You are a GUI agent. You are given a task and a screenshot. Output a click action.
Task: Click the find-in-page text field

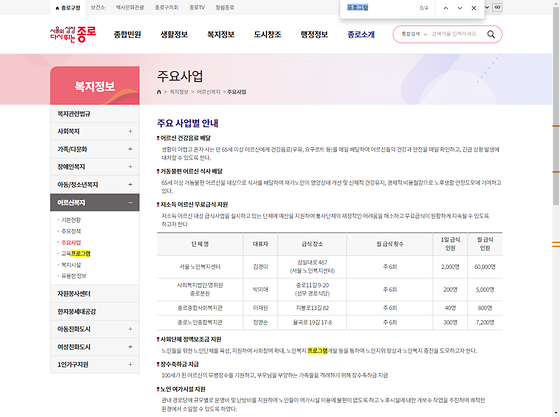point(380,7)
